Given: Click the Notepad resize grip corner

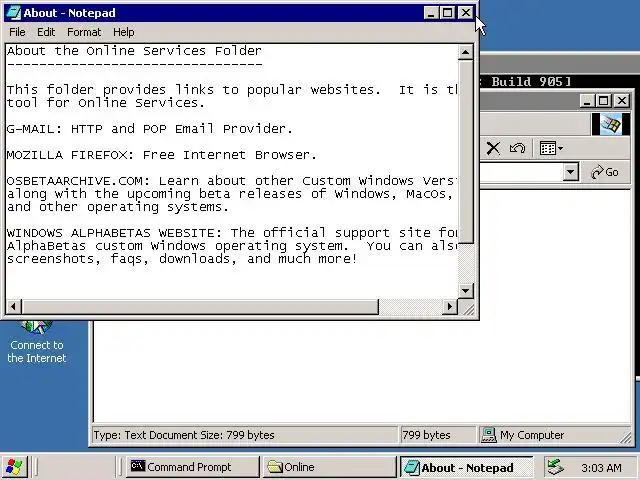Looking at the screenshot, I should click(x=469, y=310).
